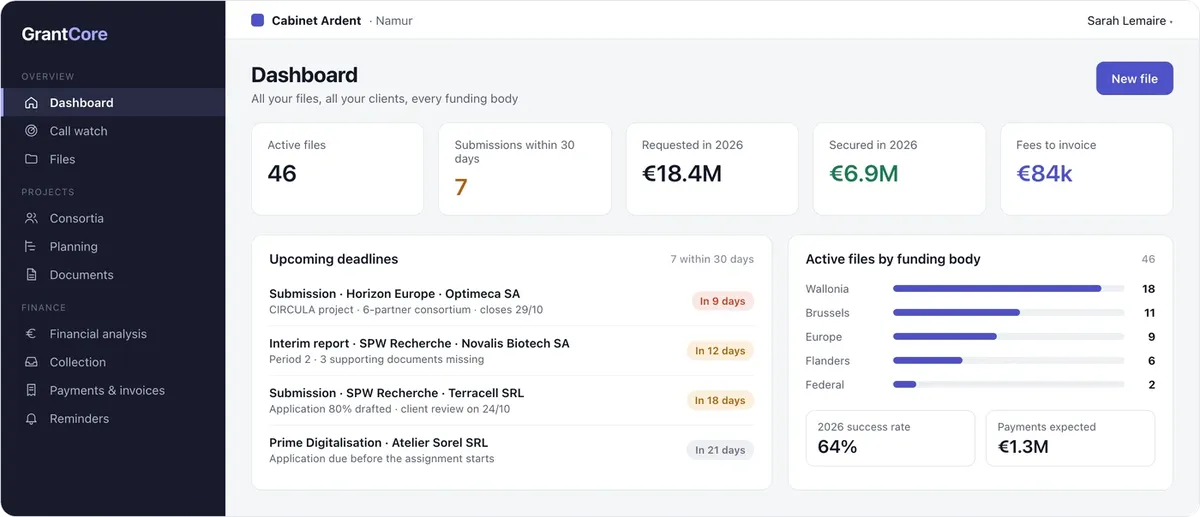Click the Federal progress bar
This screenshot has height=517, width=1200.
(1009, 385)
